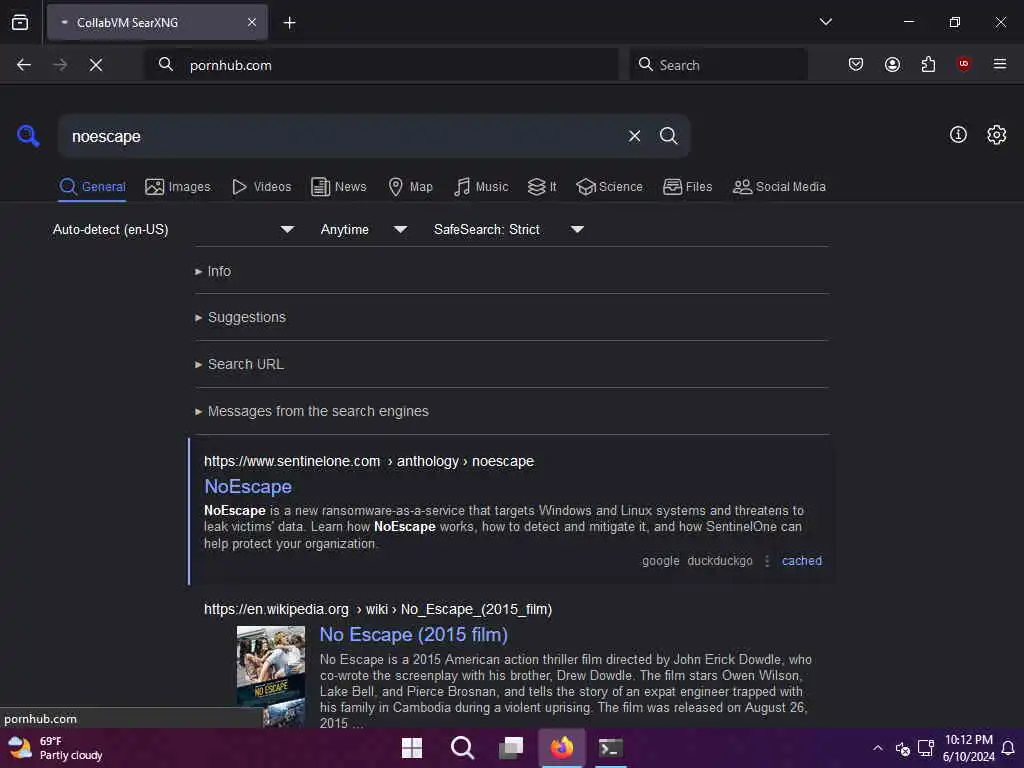Open language Auto-detect dropdown
The image size is (1024, 768).
(173, 229)
